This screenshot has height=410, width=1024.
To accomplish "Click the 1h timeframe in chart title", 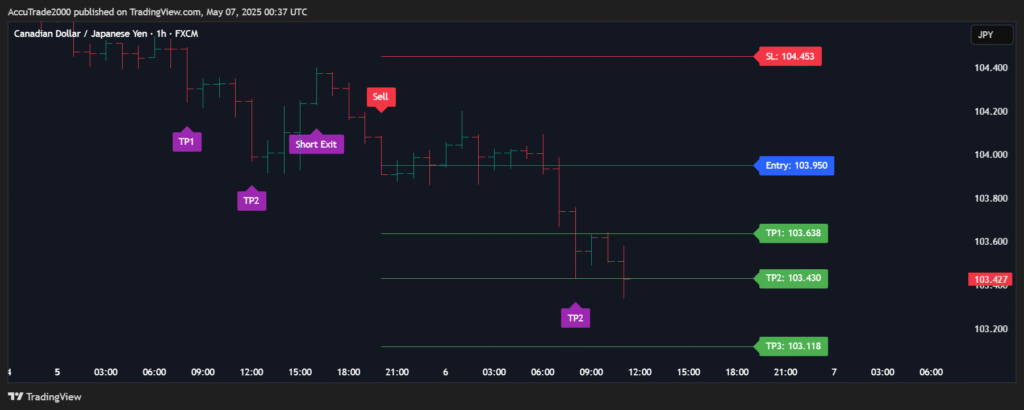I will [x=160, y=33].
